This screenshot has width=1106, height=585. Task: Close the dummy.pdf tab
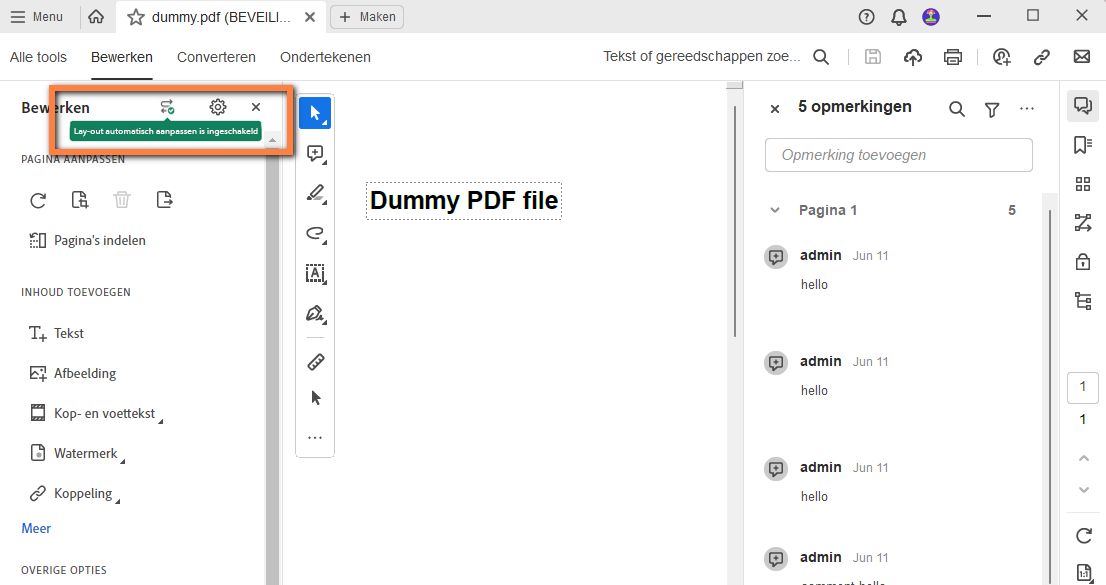point(310,17)
